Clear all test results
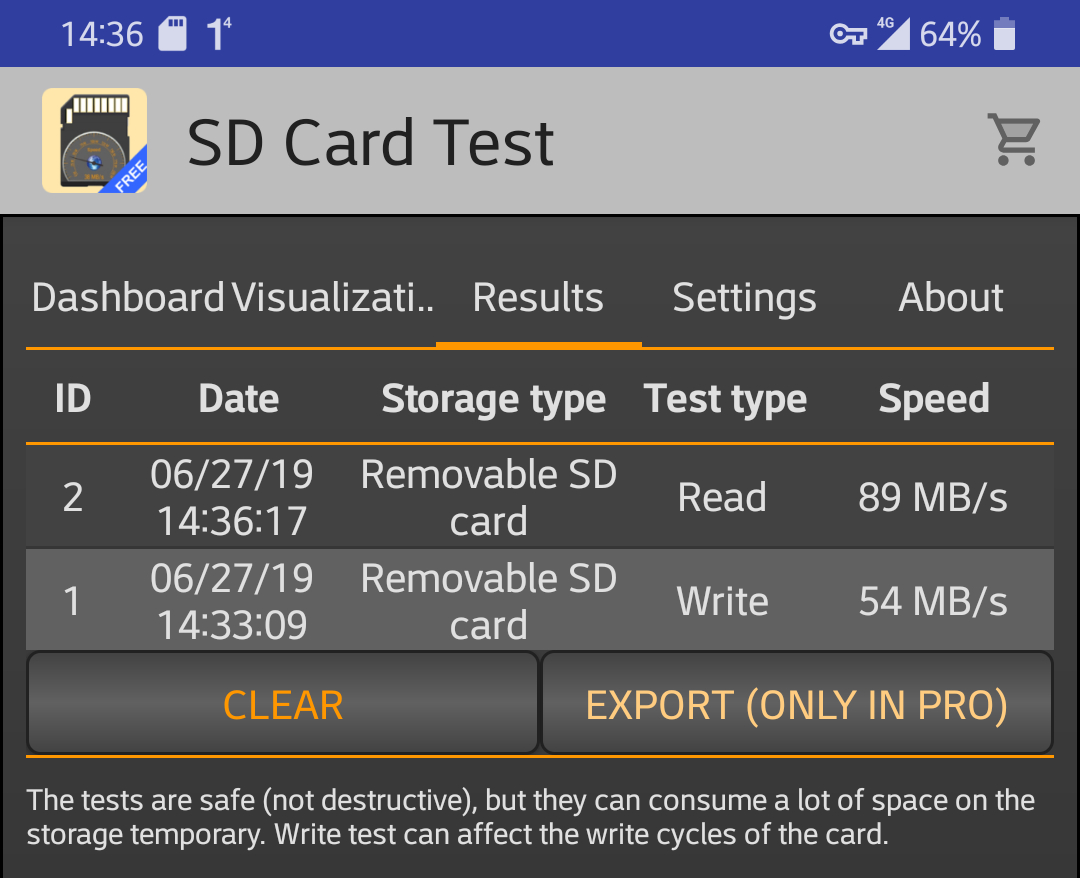 point(282,703)
